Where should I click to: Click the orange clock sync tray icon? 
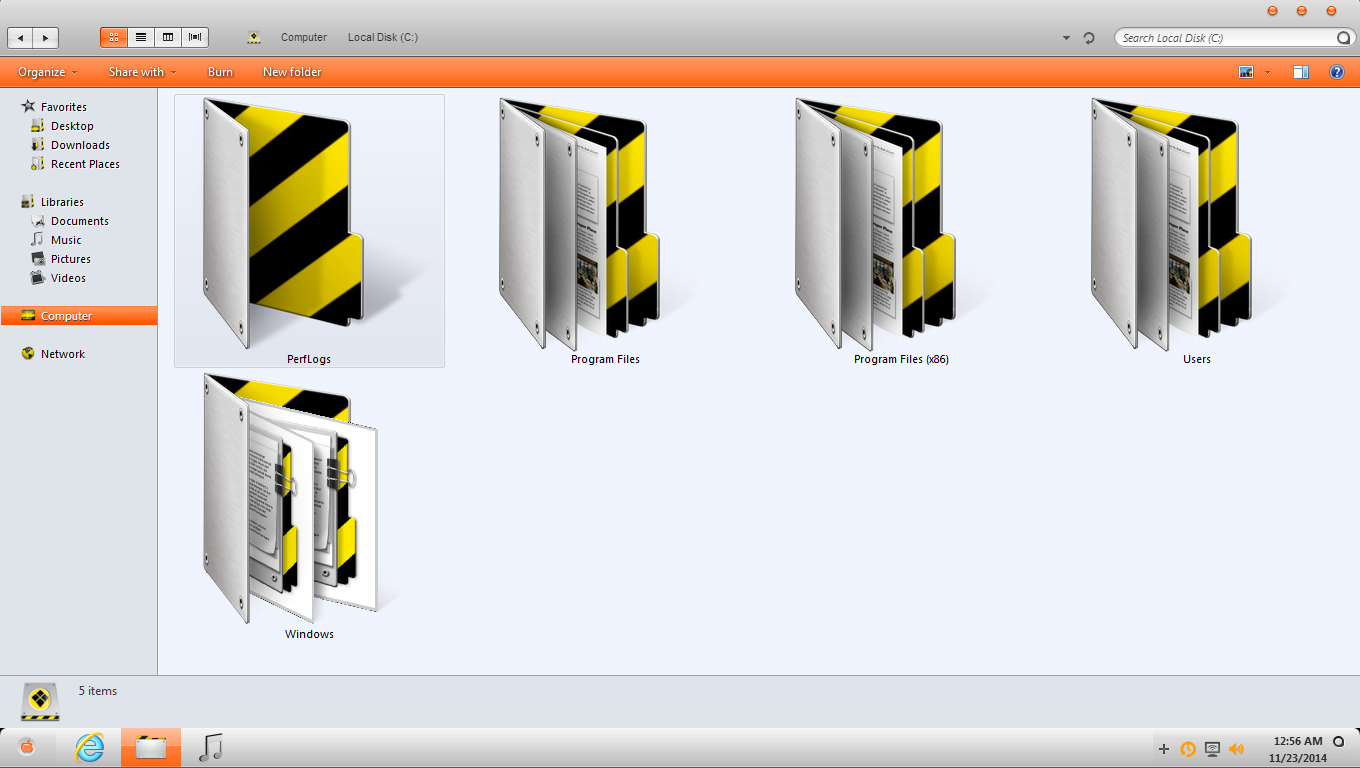pyautogui.click(x=1188, y=749)
